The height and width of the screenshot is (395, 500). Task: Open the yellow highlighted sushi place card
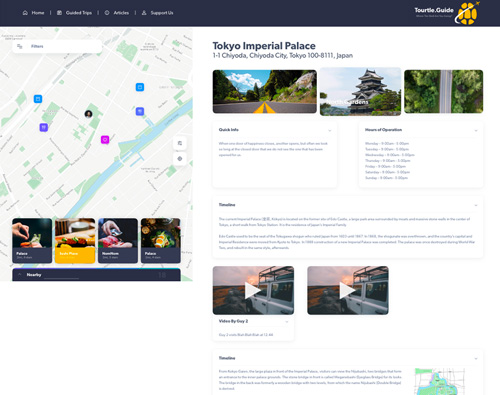(75, 241)
